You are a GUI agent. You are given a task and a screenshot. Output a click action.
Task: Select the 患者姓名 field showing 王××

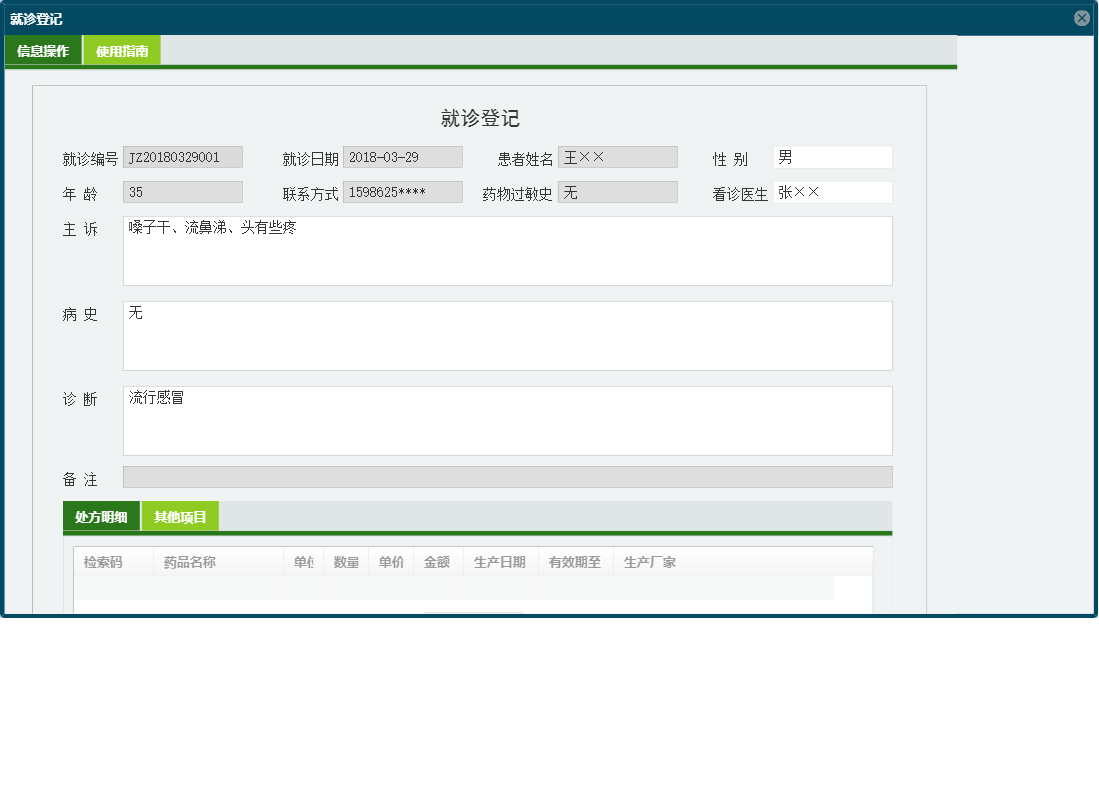point(618,156)
